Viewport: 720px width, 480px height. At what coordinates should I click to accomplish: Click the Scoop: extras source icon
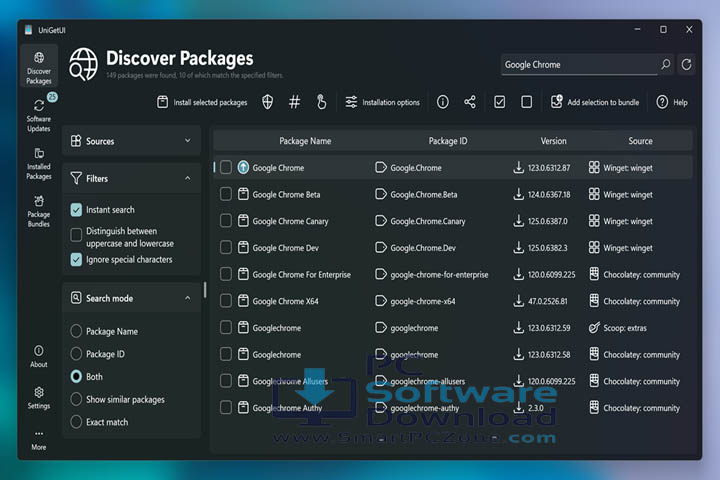pyautogui.click(x=594, y=328)
